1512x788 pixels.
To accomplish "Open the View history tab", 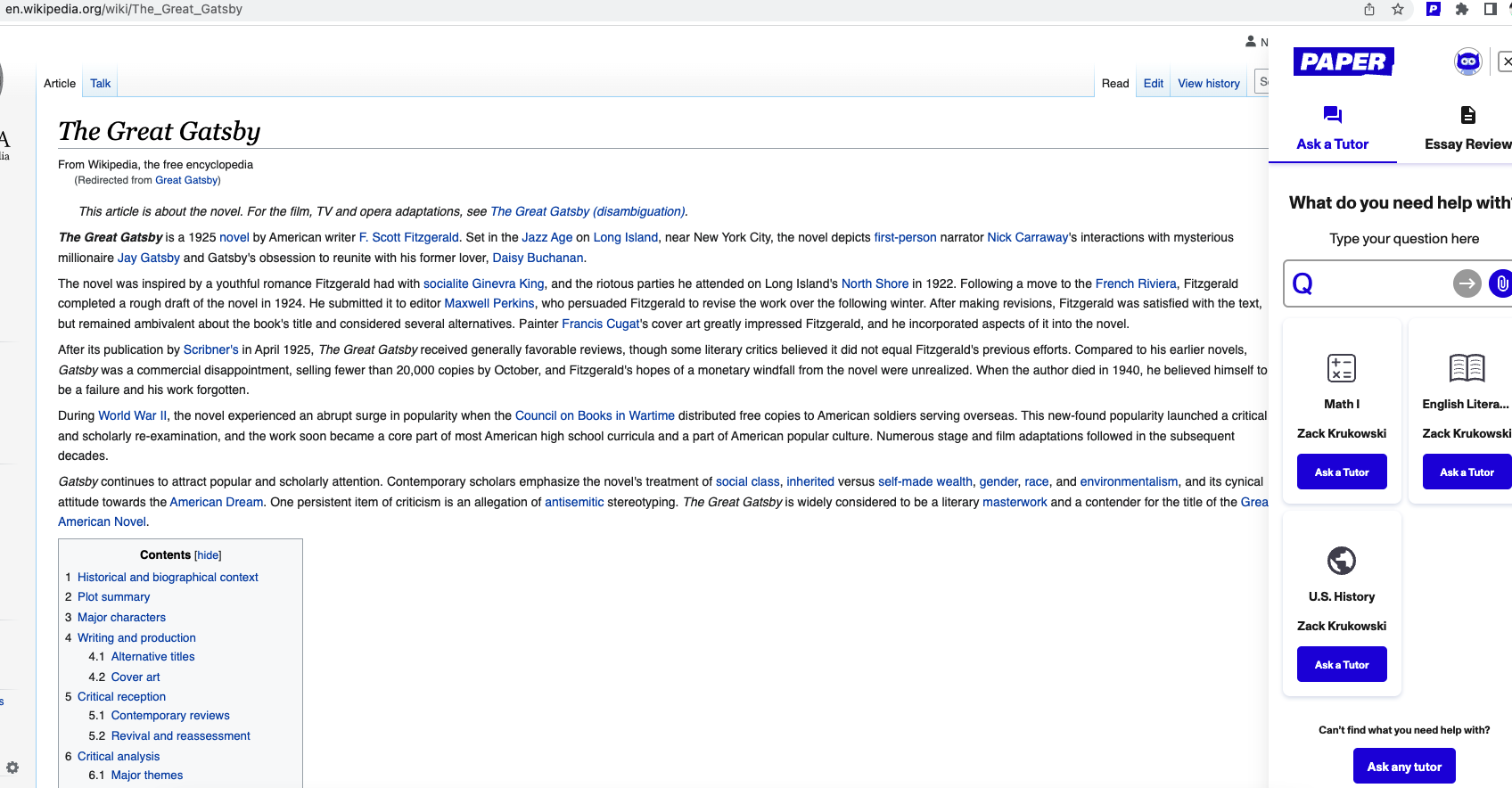I will pyautogui.click(x=1209, y=83).
